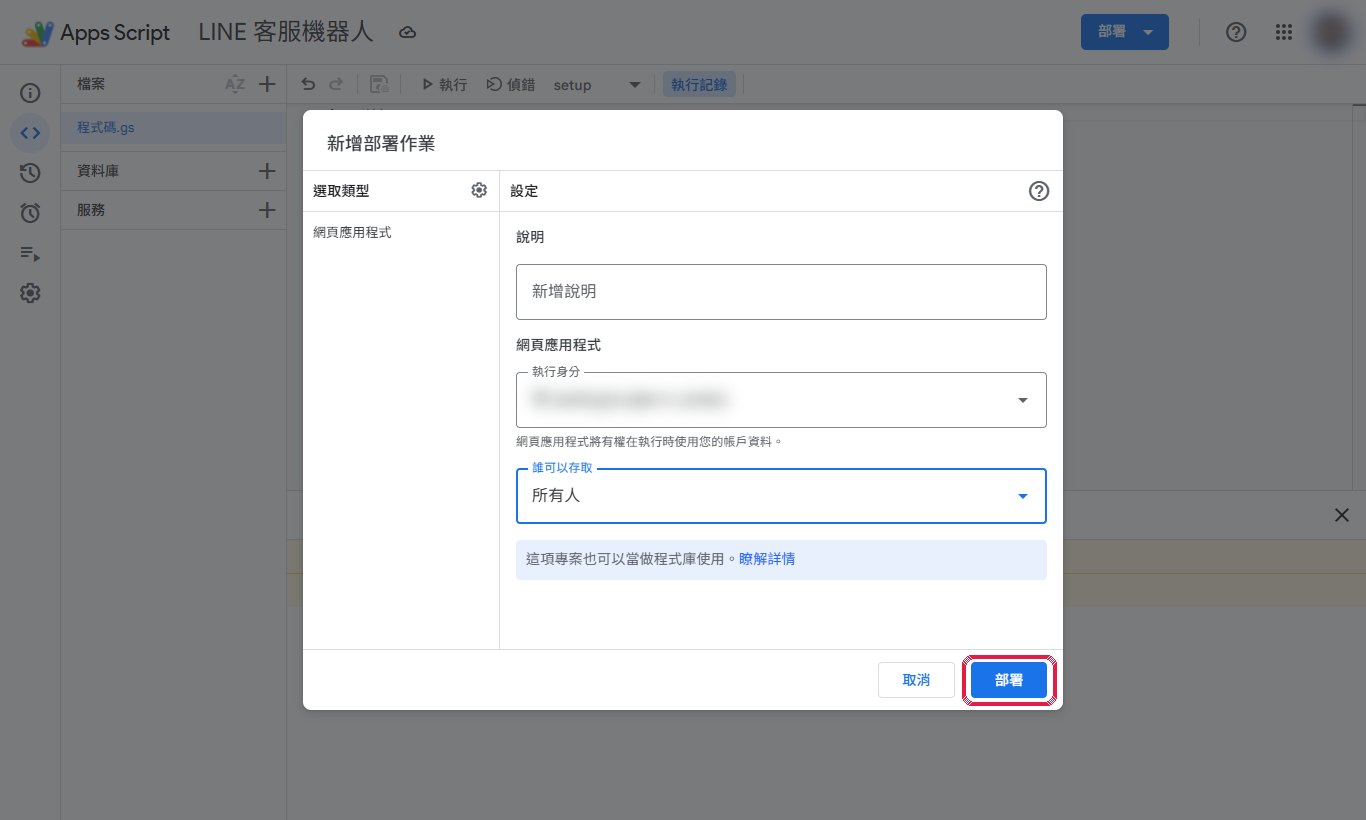Open the Triggers alarm clock icon
1366x820 pixels.
click(30, 213)
